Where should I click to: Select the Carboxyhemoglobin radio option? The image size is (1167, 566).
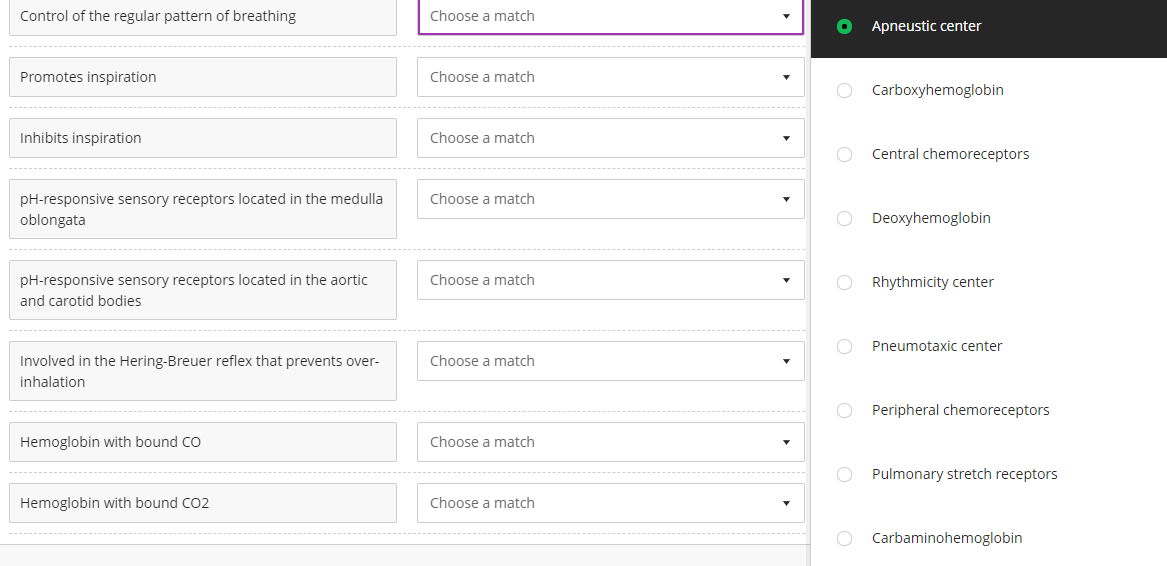tap(844, 90)
